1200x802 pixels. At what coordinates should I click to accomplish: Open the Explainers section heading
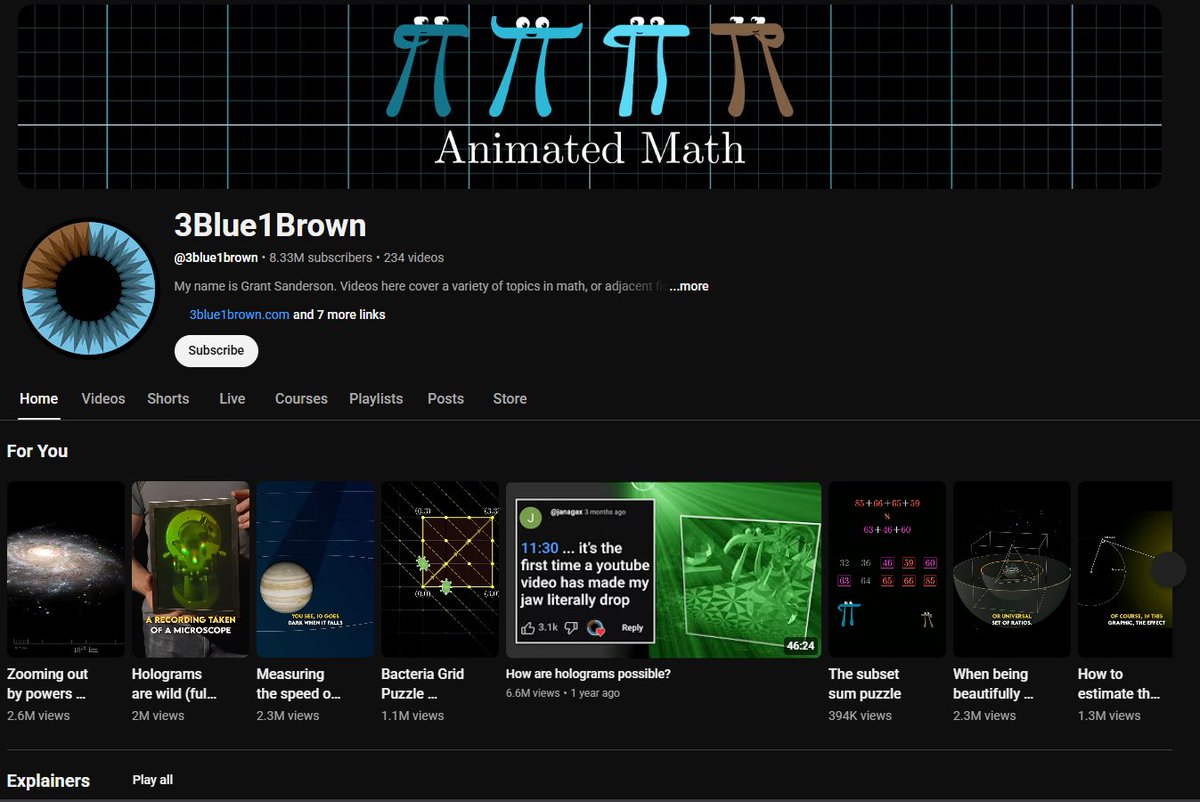(48, 781)
